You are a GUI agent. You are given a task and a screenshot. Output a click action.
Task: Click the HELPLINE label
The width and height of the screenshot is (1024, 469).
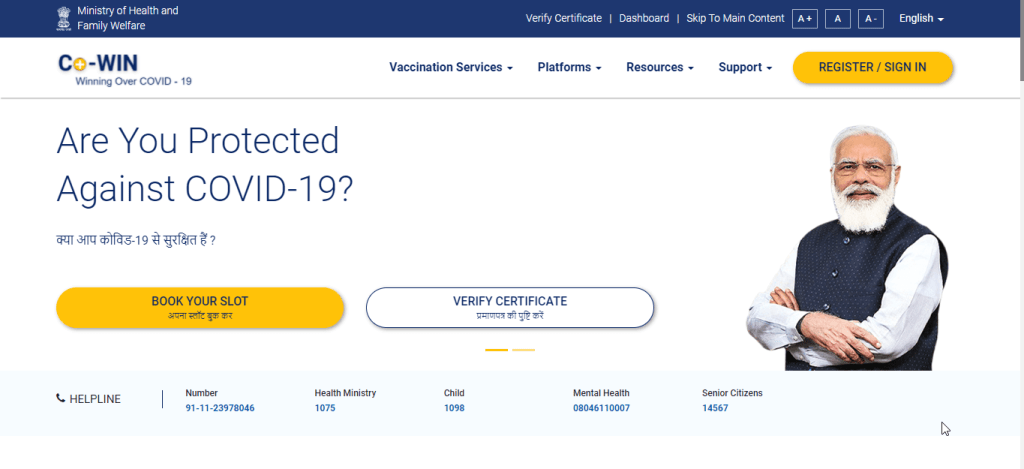95,399
